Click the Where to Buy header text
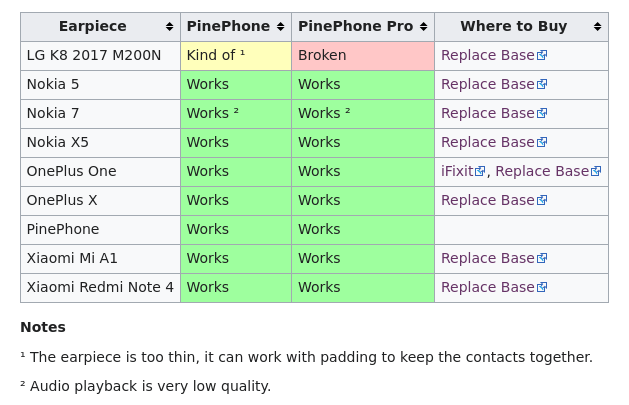This screenshot has width=629, height=405. tap(513, 27)
